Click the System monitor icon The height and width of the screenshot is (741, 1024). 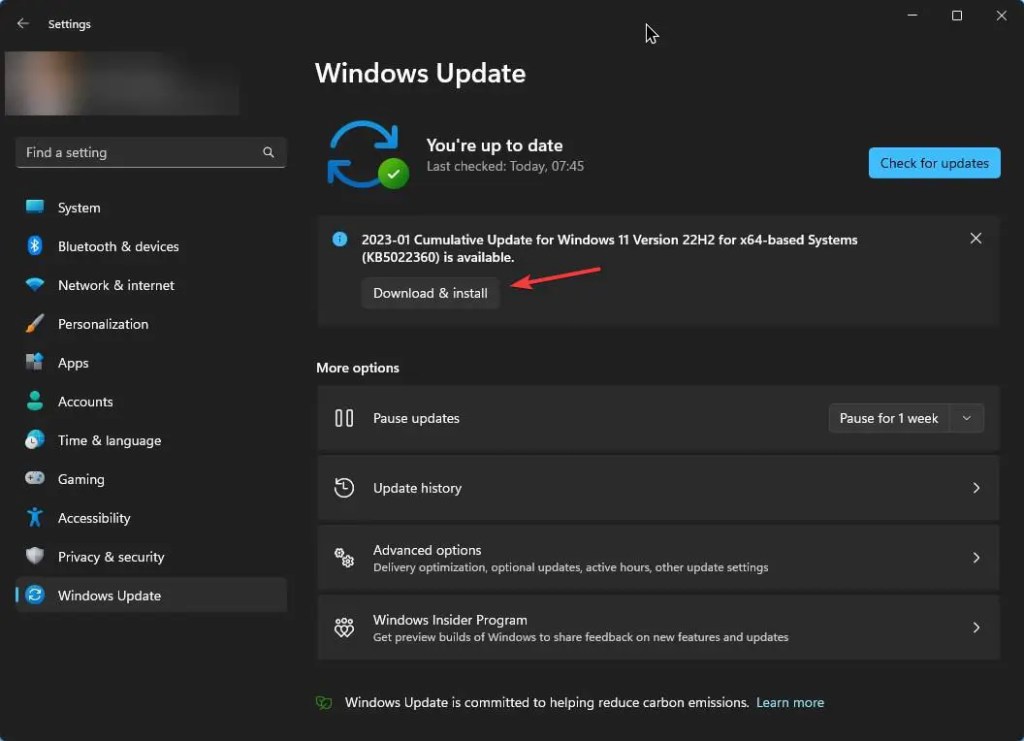[x=35, y=207]
